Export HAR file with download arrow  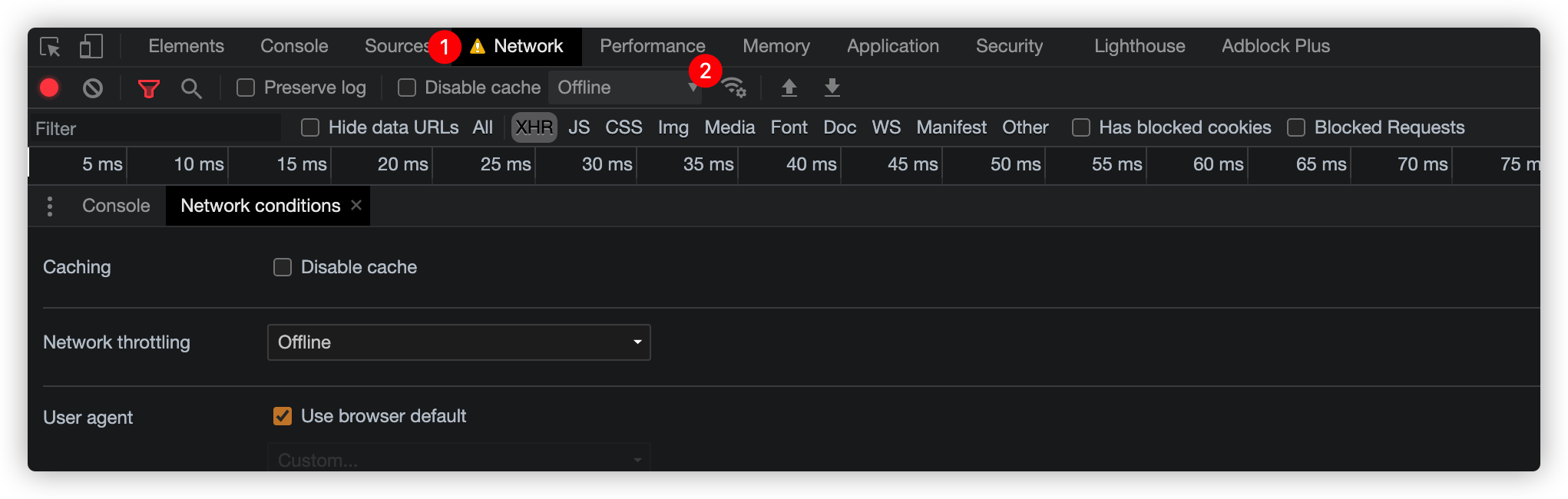coord(832,88)
